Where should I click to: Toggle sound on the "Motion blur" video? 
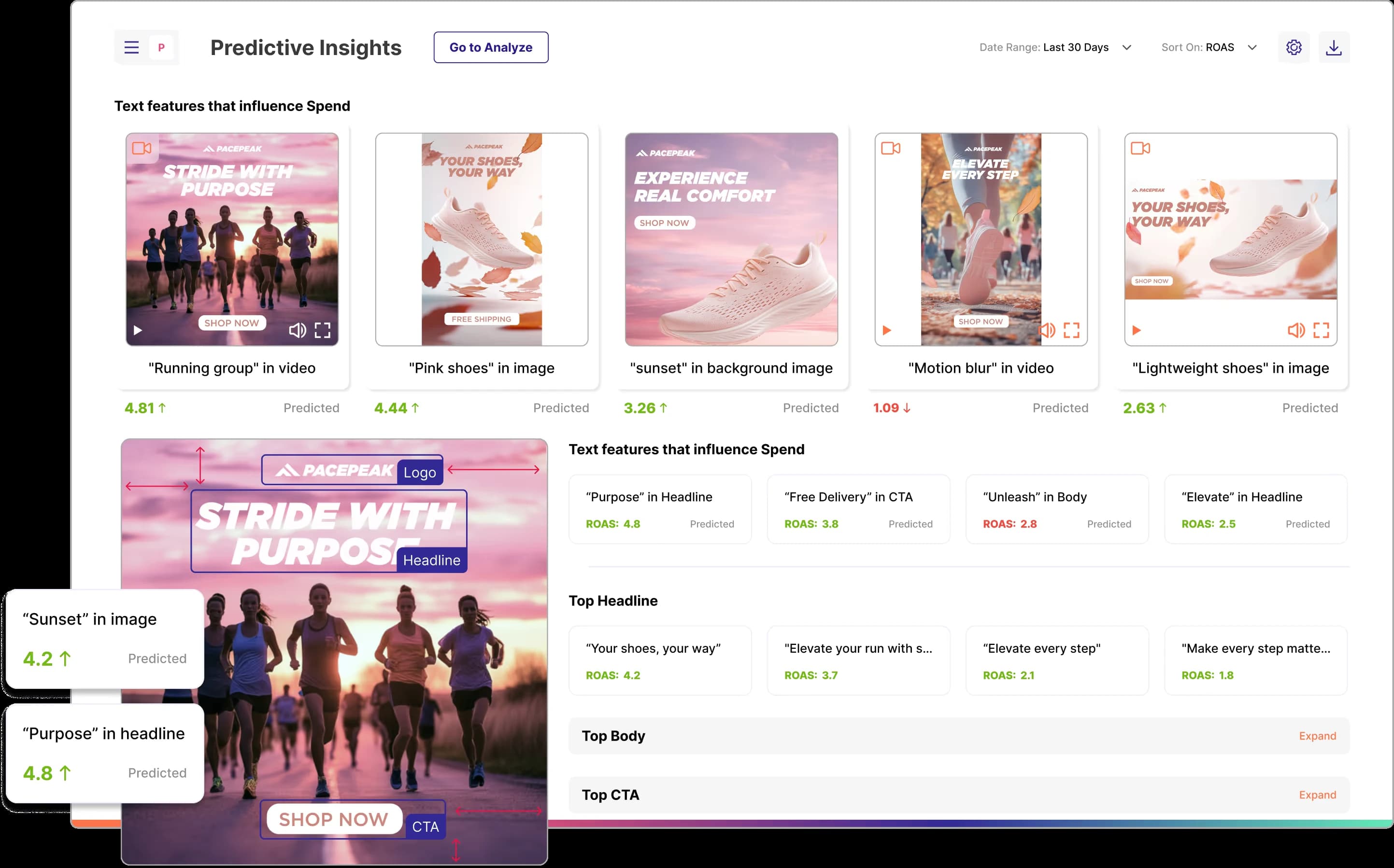(x=1047, y=330)
